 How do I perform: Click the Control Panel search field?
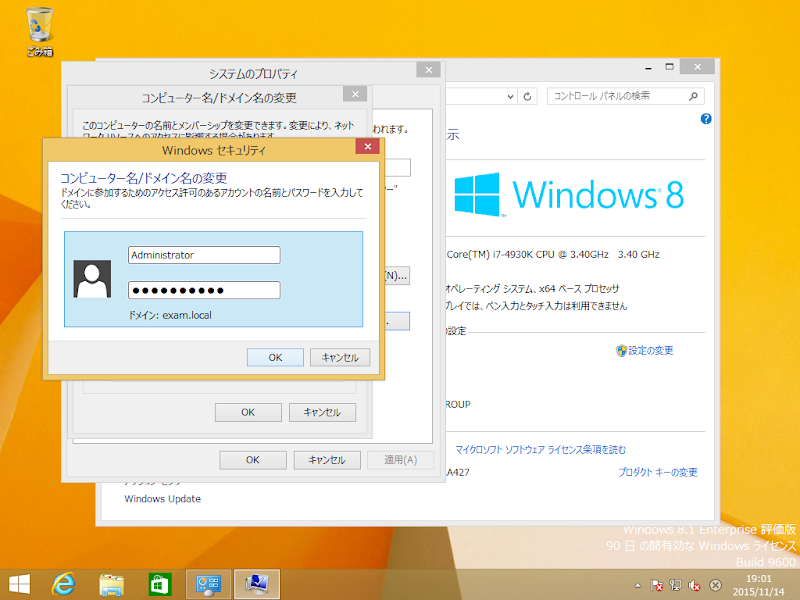(x=626, y=96)
